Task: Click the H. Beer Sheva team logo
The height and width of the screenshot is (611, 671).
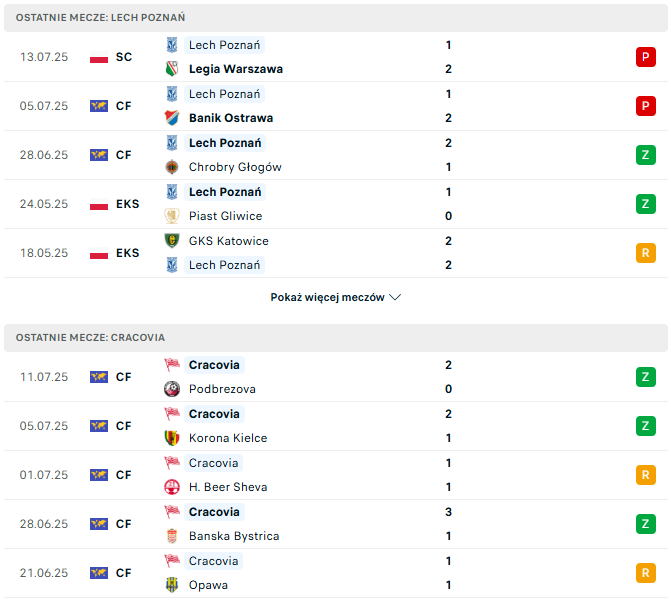Action: (172, 487)
